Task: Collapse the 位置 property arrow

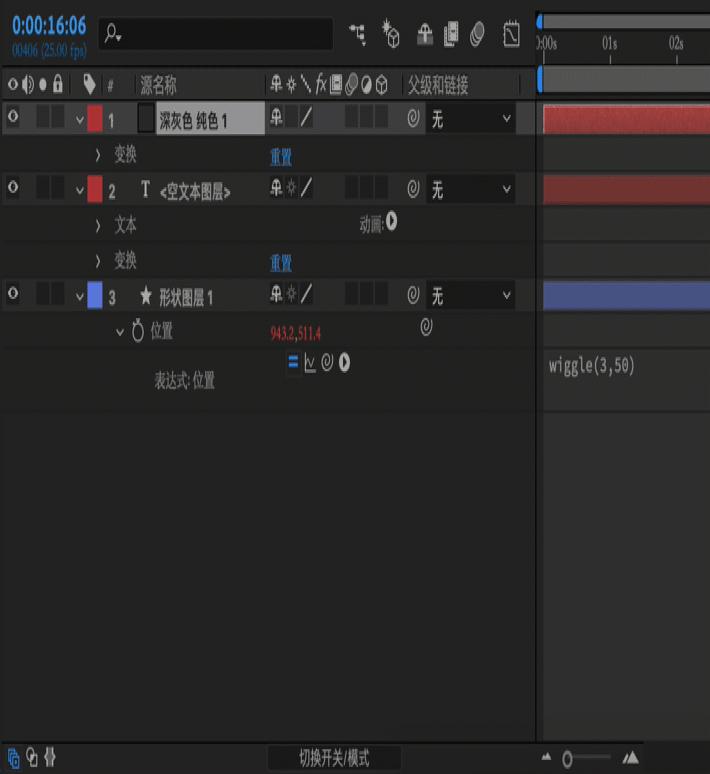Action: pyautogui.click(x=120, y=332)
